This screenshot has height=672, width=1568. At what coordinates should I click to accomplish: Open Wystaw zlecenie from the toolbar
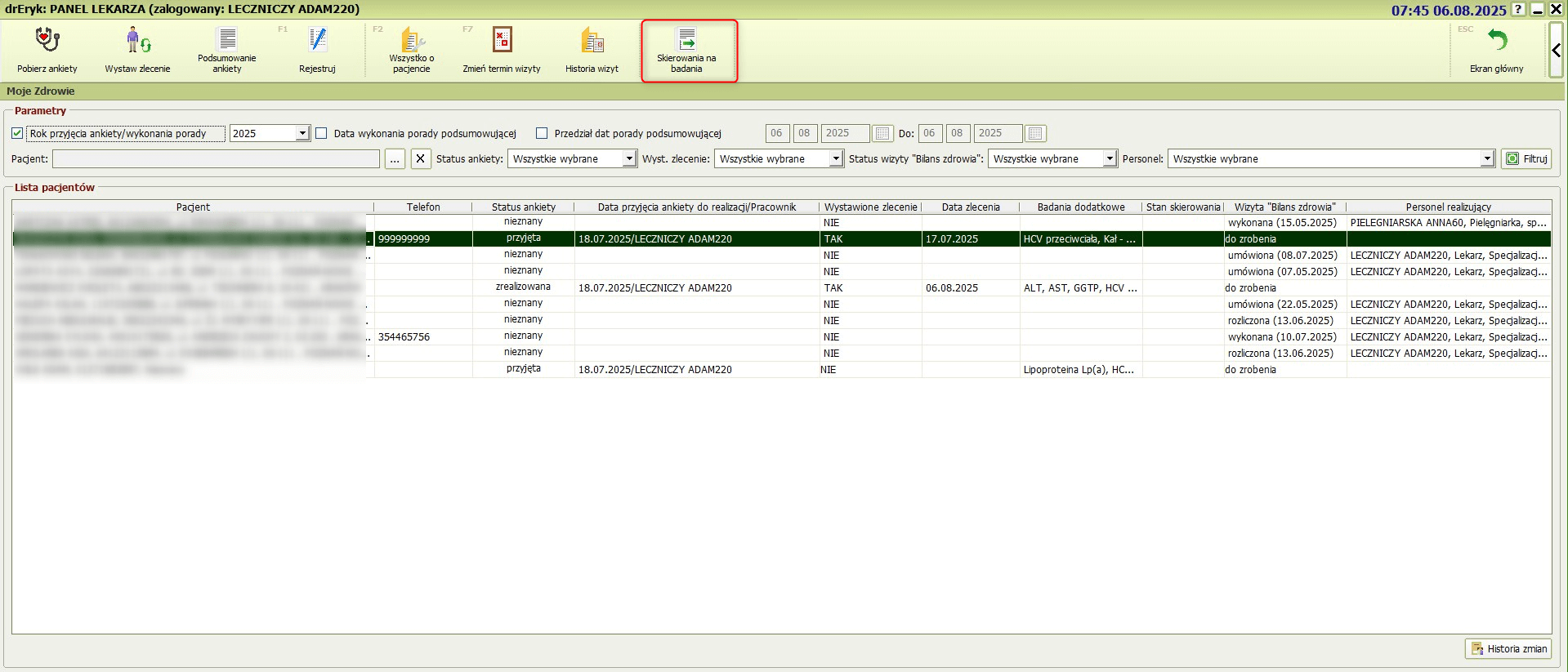(x=137, y=40)
